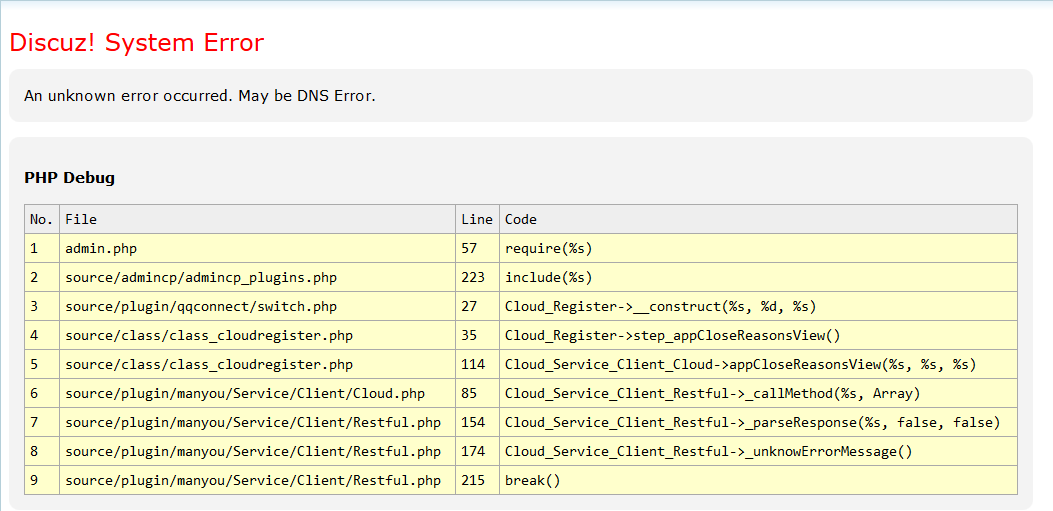Select the 'admin.php' file cell

(257, 248)
